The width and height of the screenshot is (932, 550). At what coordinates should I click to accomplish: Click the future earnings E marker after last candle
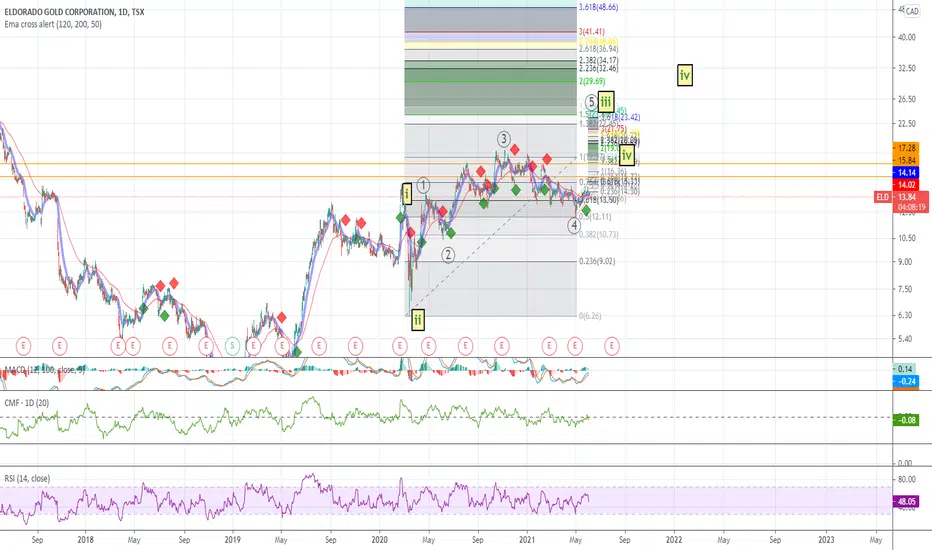coord(612,345)
